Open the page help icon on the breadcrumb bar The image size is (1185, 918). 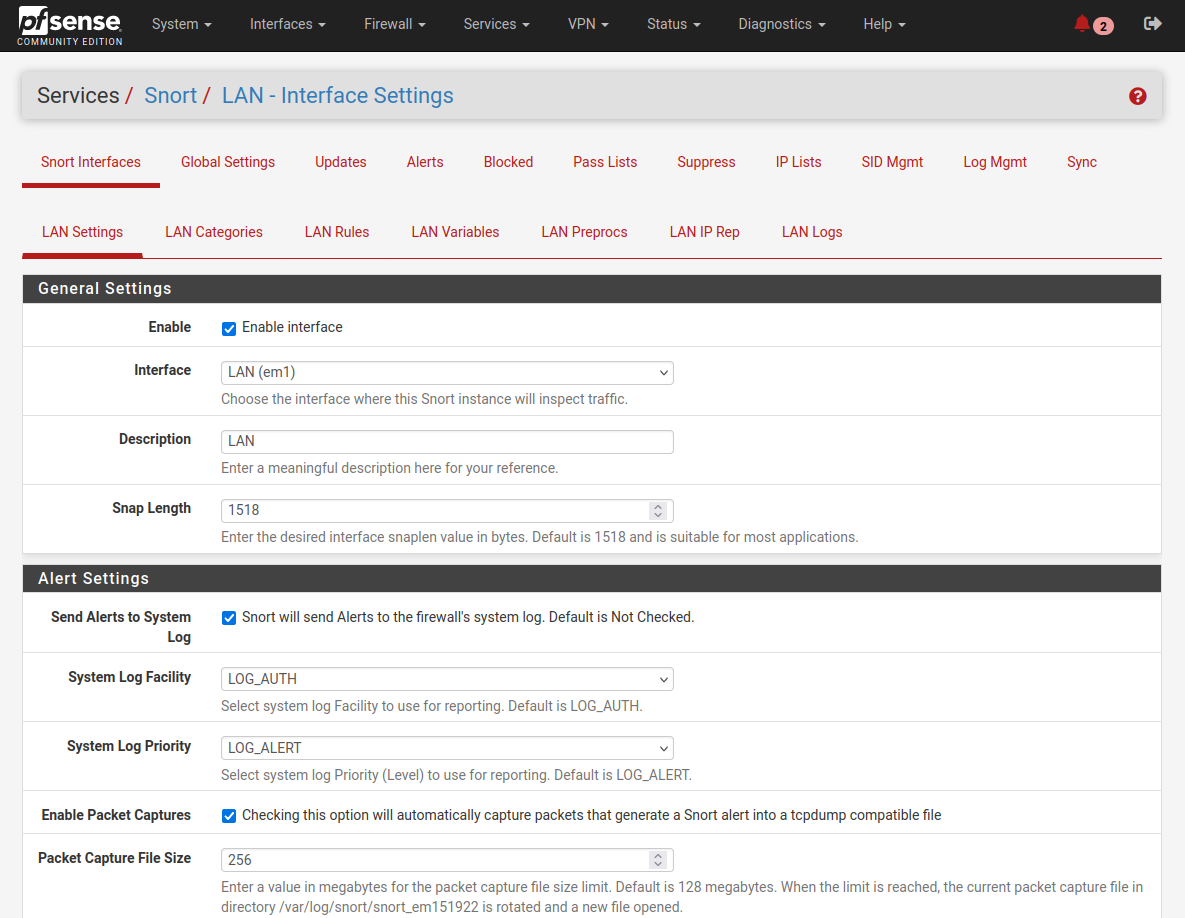[x=1137, y=96]
